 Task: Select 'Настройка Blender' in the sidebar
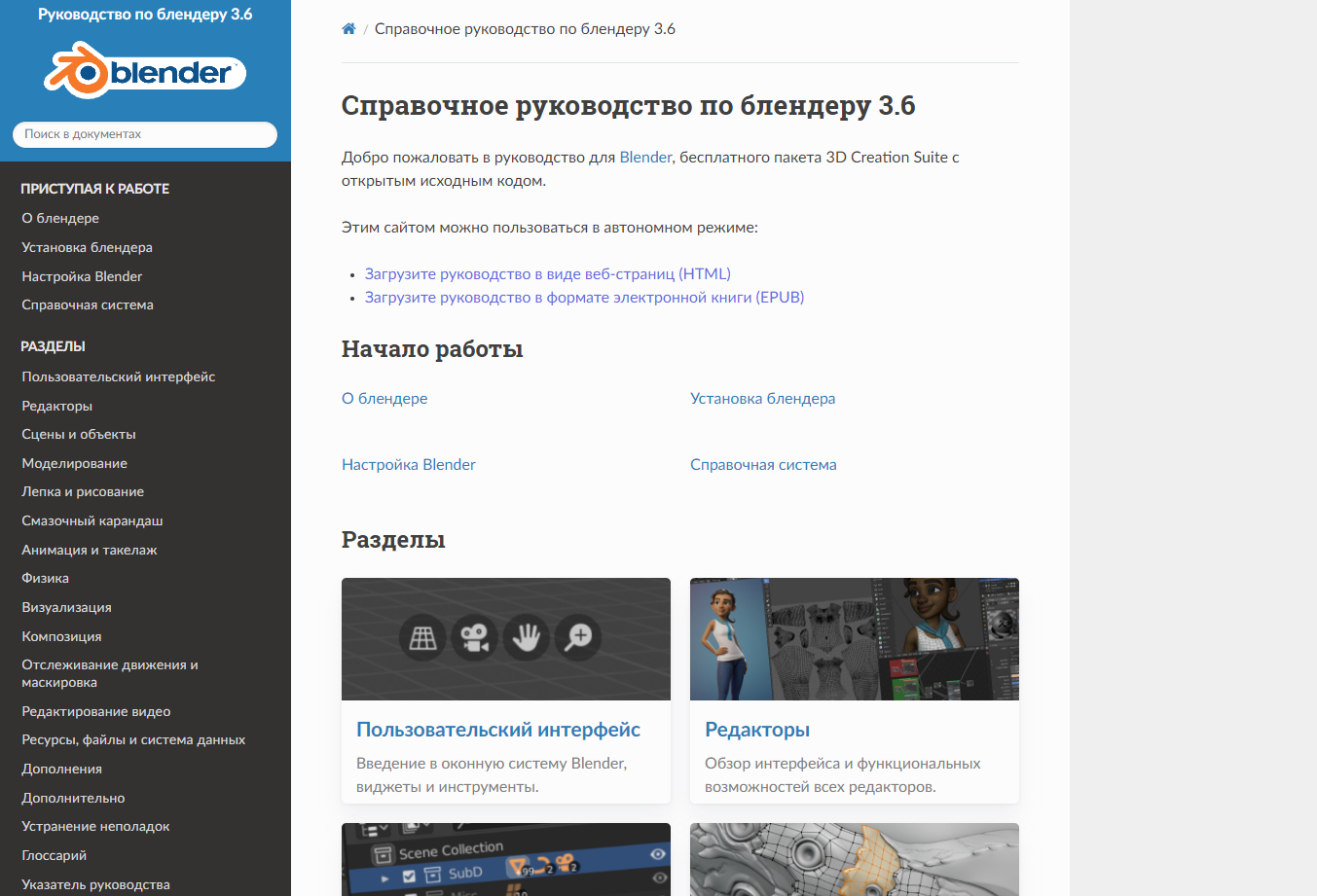pos(82,276)
